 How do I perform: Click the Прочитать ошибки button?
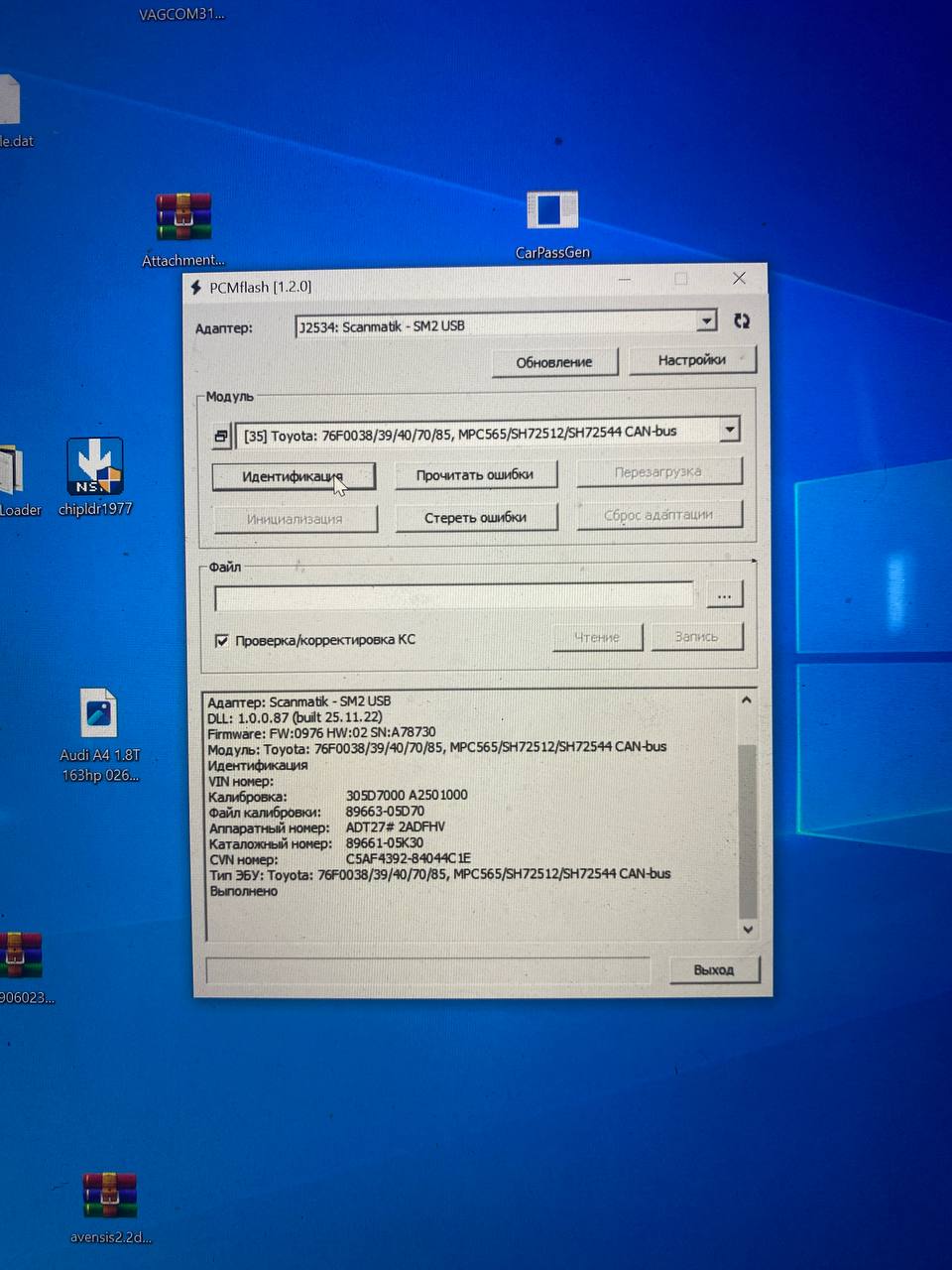[475, 475]
